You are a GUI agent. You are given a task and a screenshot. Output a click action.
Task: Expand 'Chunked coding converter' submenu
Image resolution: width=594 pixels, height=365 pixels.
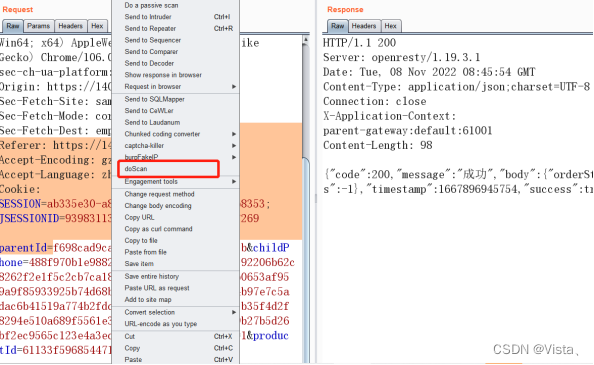(176, 134)
